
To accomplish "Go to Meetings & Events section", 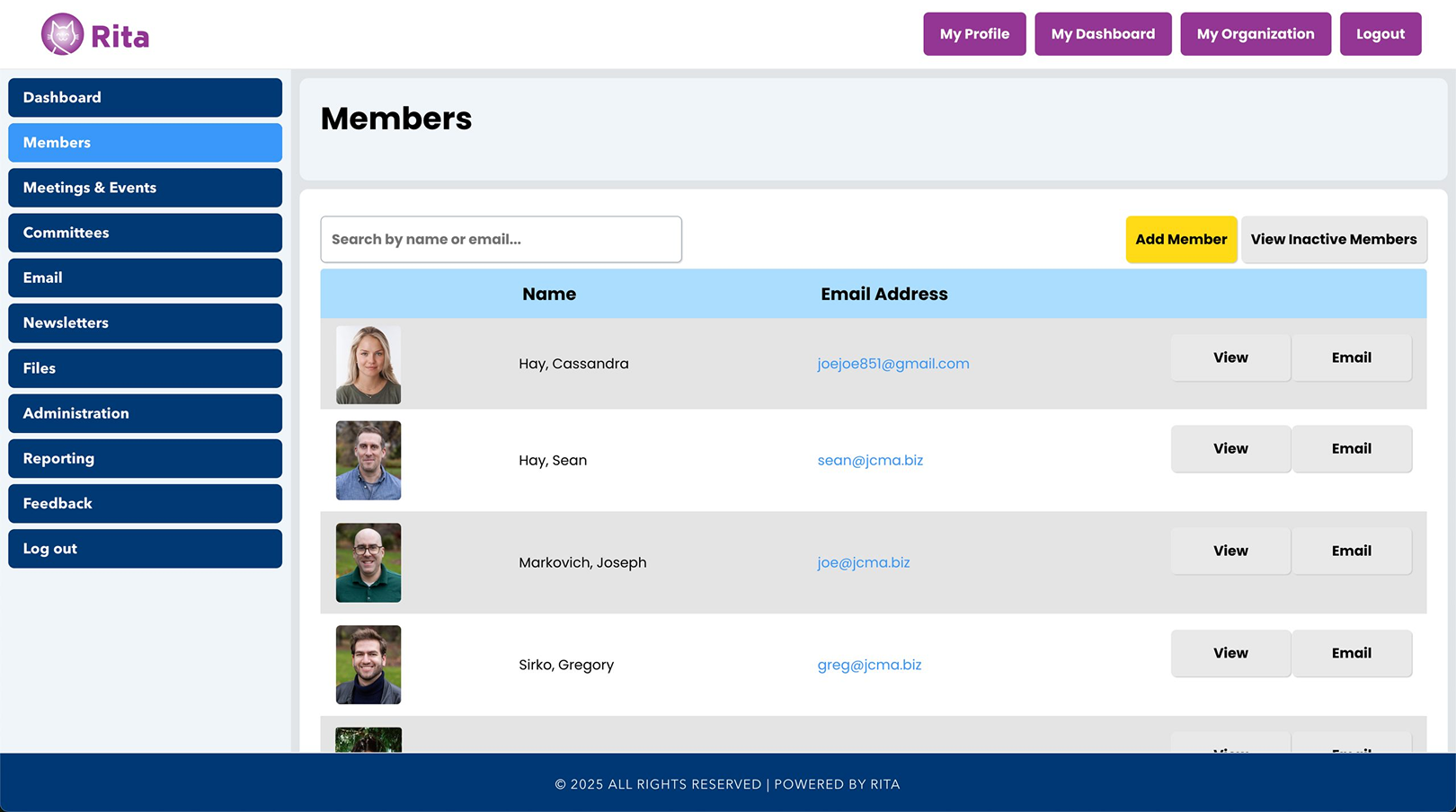I will tap(145, 188).
